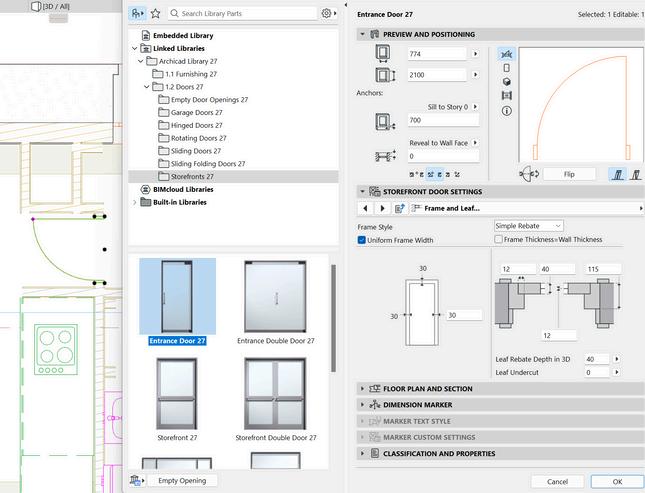The height and width of the screenshot is (493, 645).
Task: Enable Frame Thickness=Wall Thickness checkbox
Action: 499,239
